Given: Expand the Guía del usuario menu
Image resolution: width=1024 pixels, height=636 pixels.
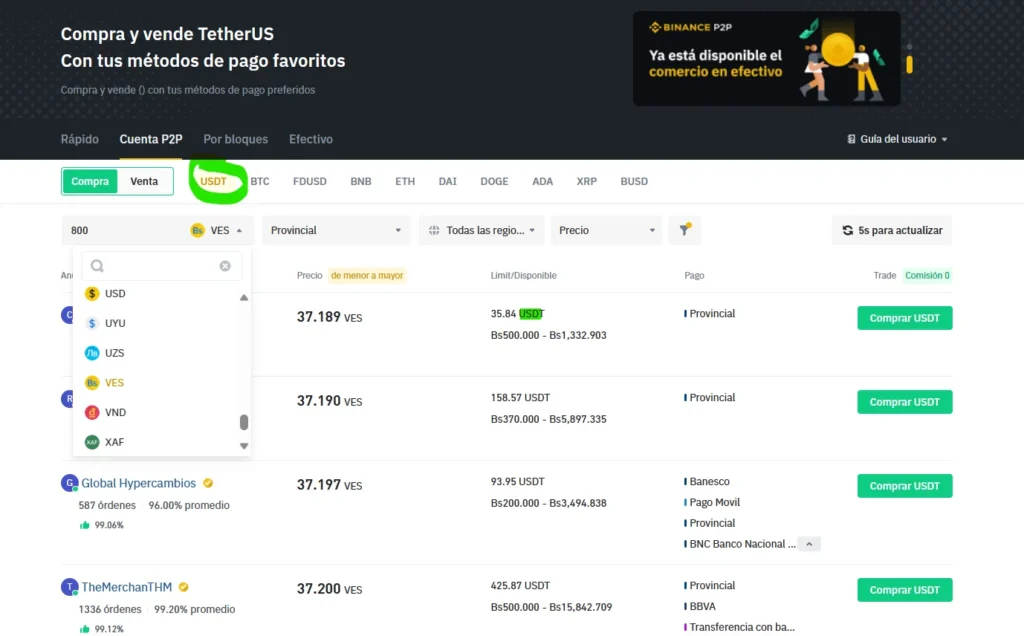Looking at the screenshot, I should [x=897, y=139].
